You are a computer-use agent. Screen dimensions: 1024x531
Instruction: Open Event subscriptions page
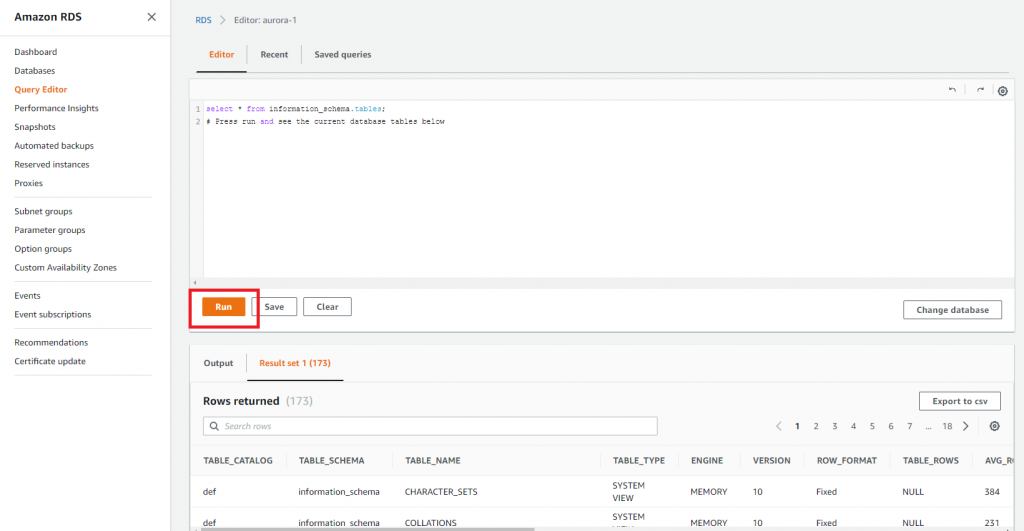coord(53,314)
